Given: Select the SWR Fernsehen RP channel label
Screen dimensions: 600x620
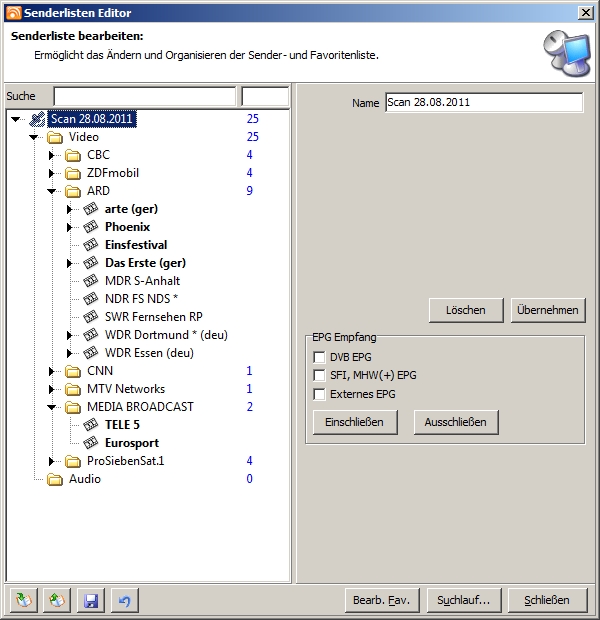Looking at the screenshot, I should pyautogui.click(x=154, y=317).
